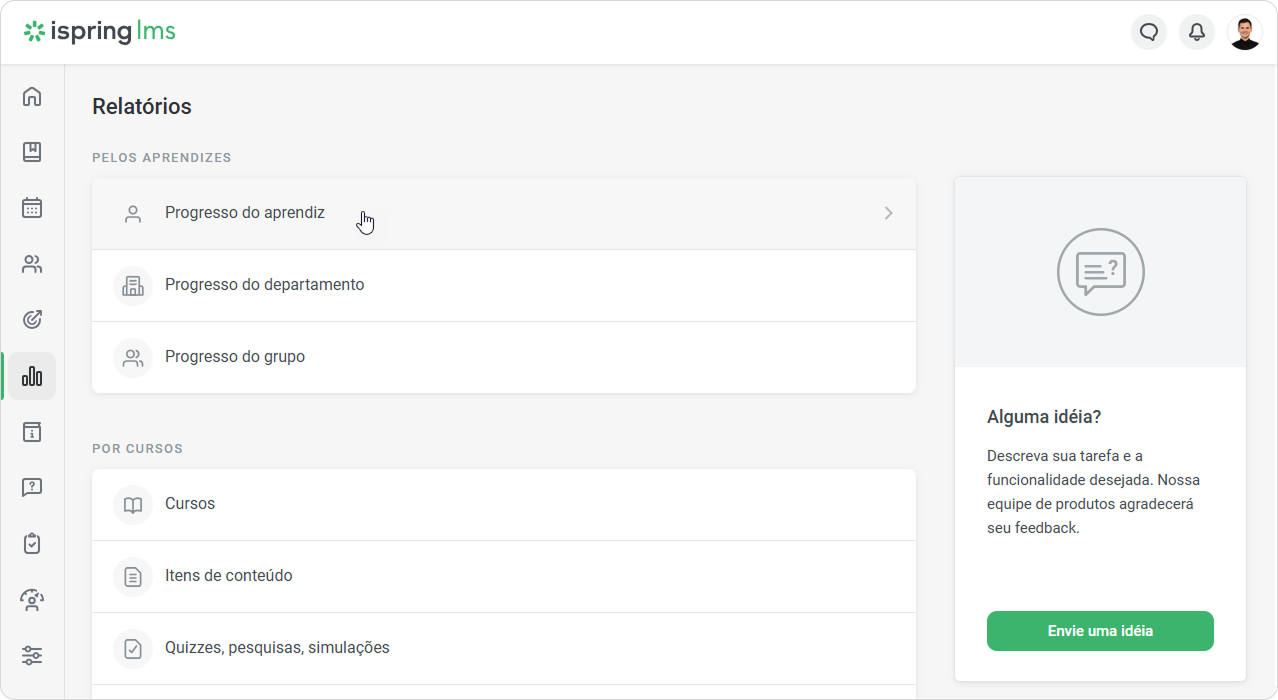The height and width of the screenshot is (700, 1278).
Task: Open the question message icon in sidebar
Action: coord(32,488)
